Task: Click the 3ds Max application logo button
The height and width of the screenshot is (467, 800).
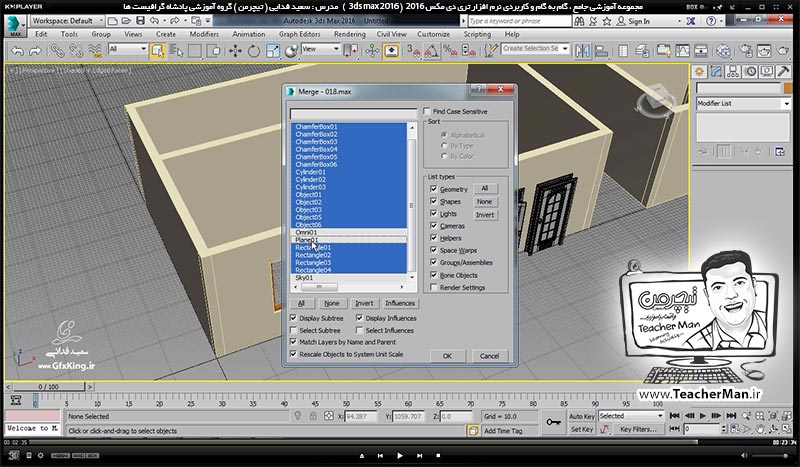Action: click(14, 25)
